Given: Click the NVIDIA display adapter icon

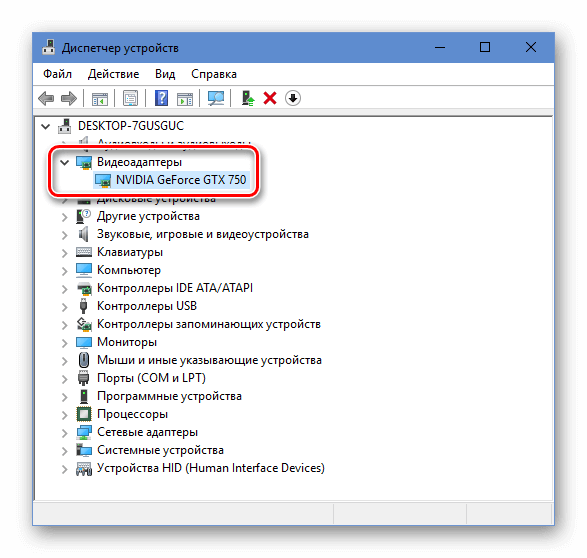Looking at the screenshot, I should (103, 180).
